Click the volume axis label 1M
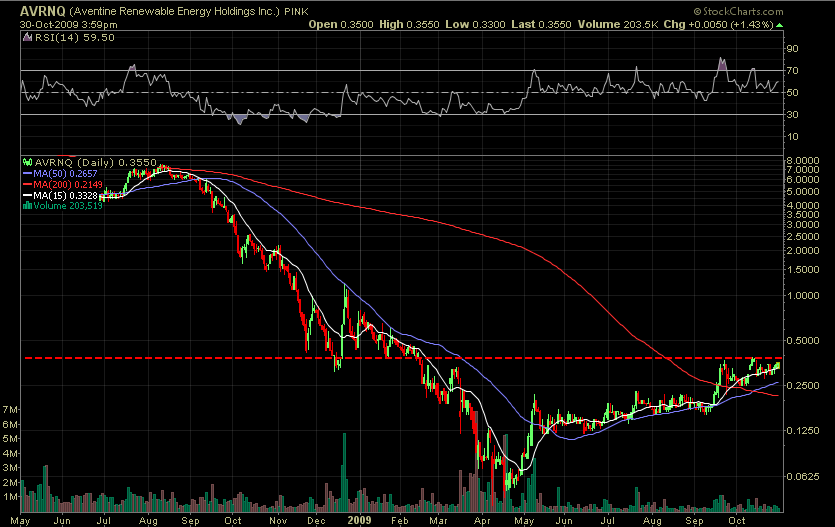Screen dimensions: 835x527 pos(10,497)
